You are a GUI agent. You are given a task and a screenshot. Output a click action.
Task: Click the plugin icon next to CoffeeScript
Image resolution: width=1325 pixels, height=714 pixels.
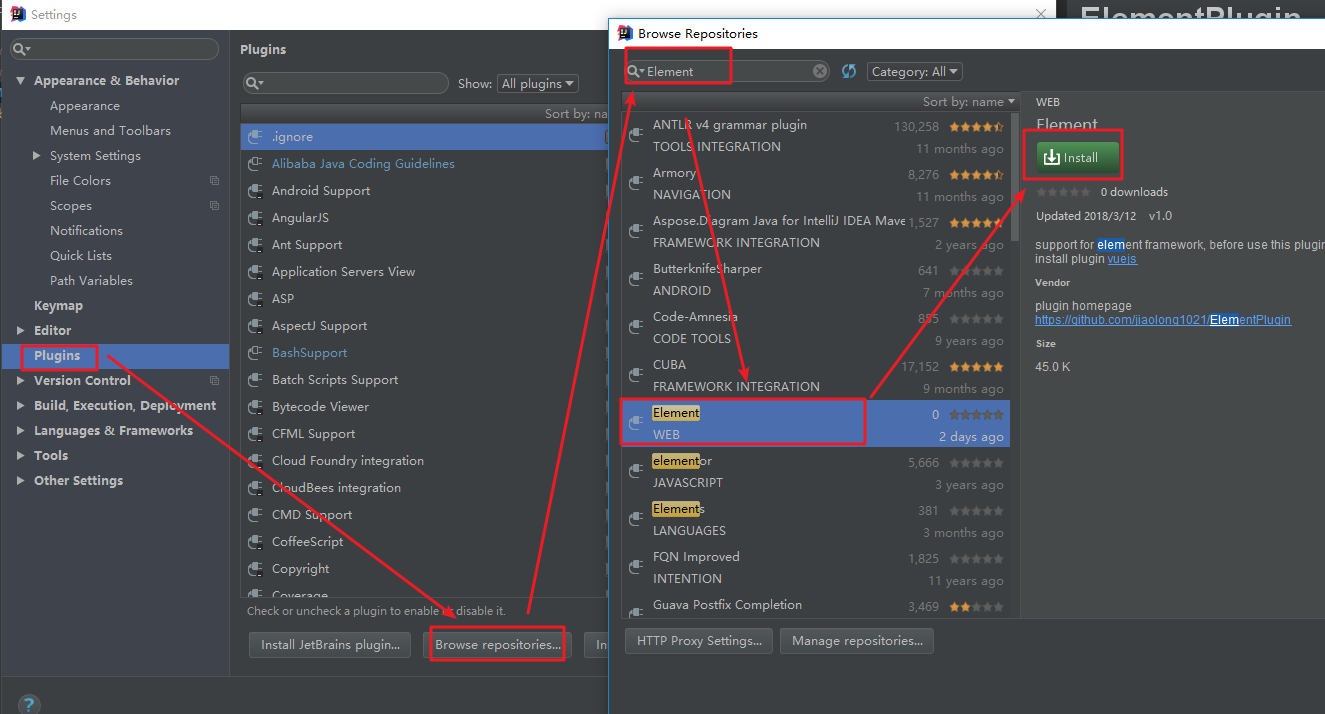[x=255, y=541]
